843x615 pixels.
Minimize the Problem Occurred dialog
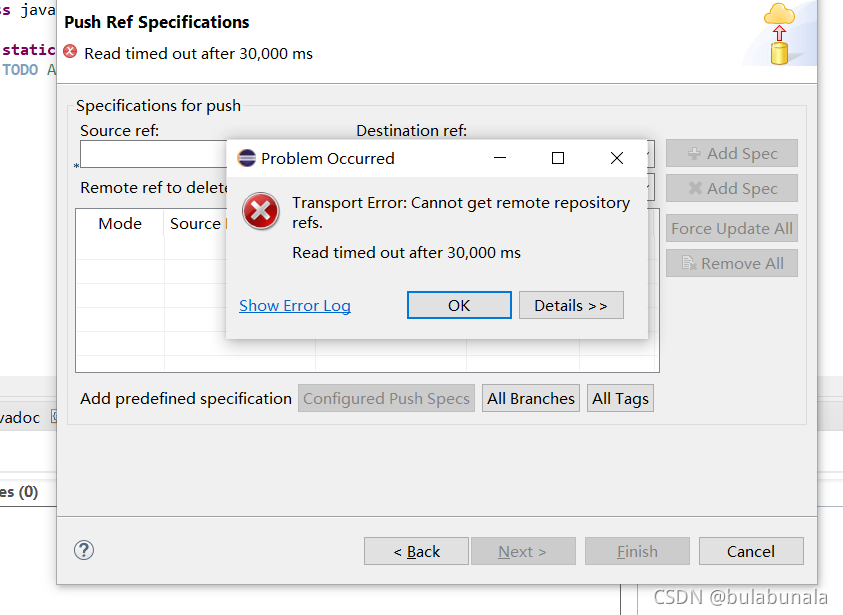pos(500,158)
